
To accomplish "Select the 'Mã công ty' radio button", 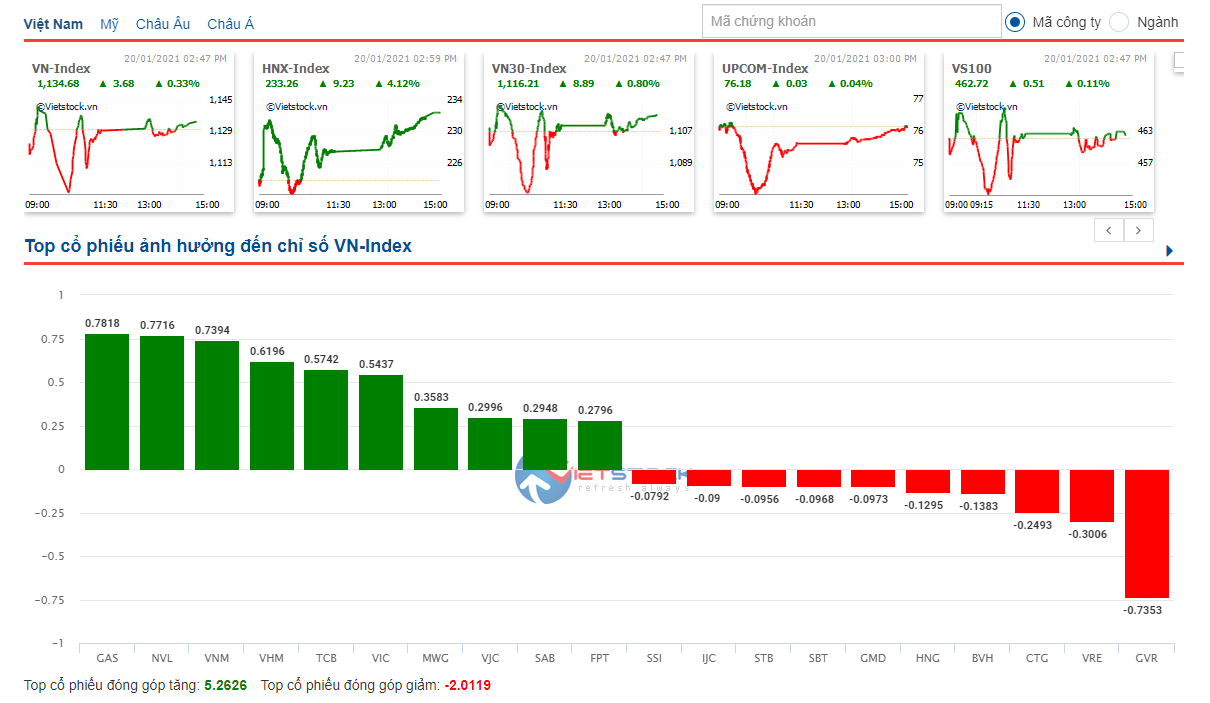I will point(1015,22).
